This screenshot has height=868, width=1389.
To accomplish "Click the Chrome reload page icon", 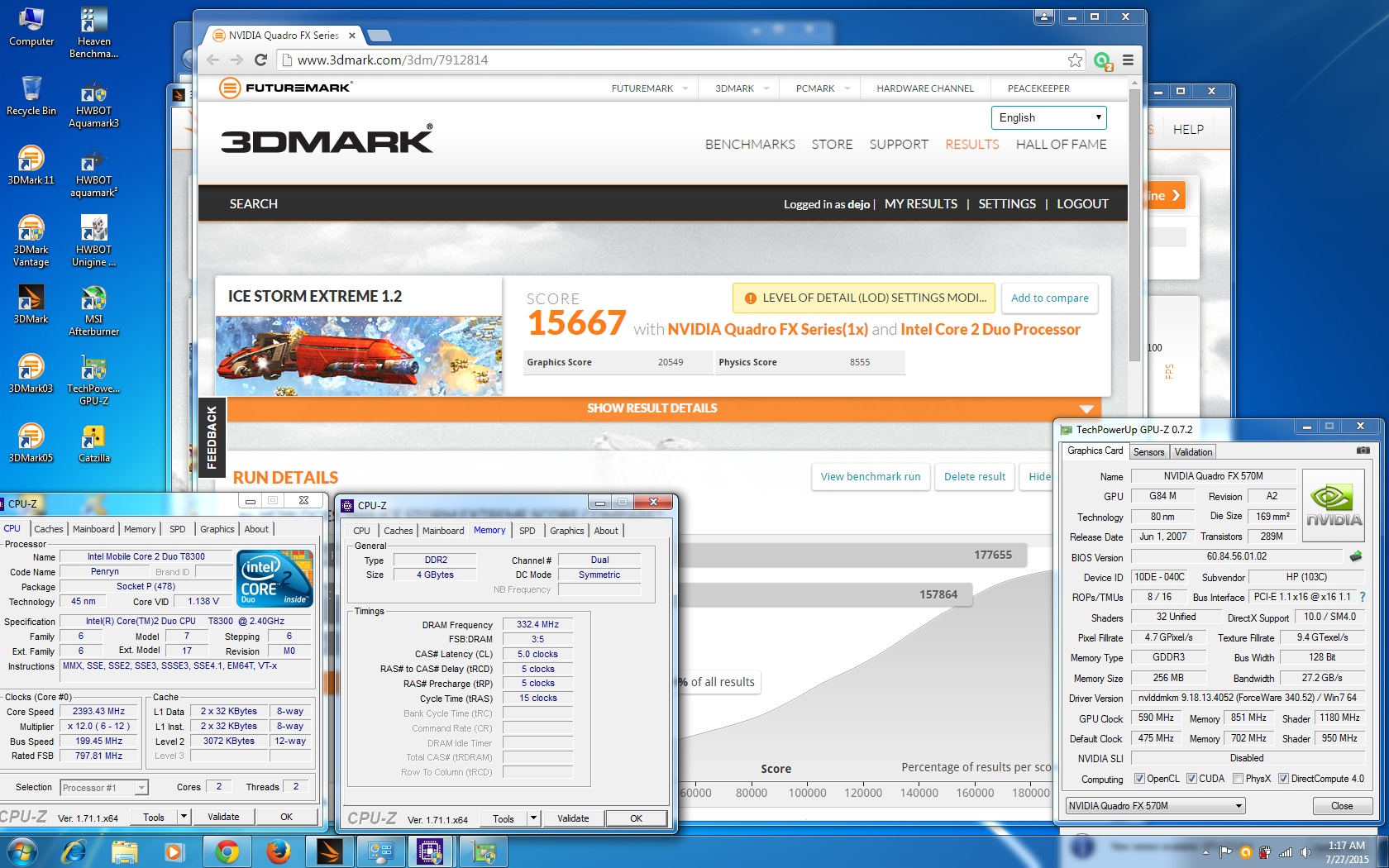I will point(260,60).
